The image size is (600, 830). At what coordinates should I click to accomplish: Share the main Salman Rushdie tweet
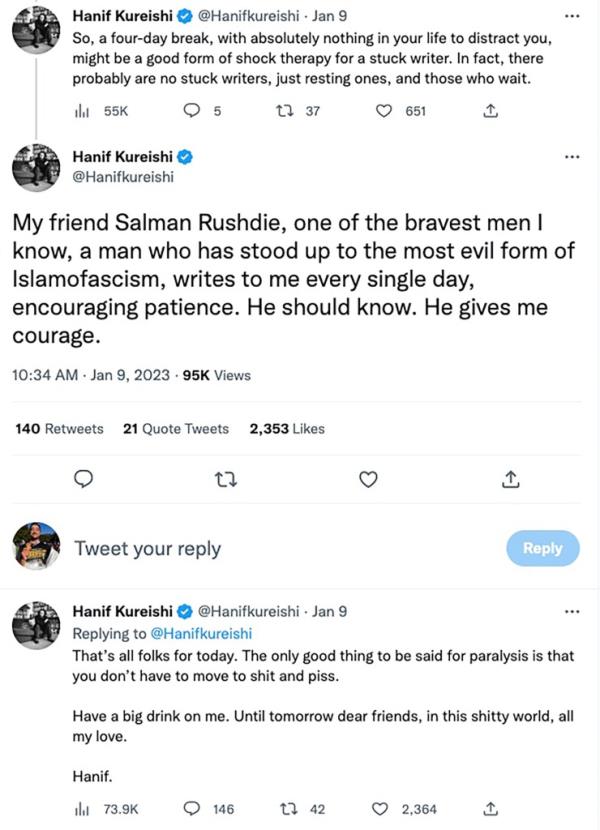[x=510, y=480]
